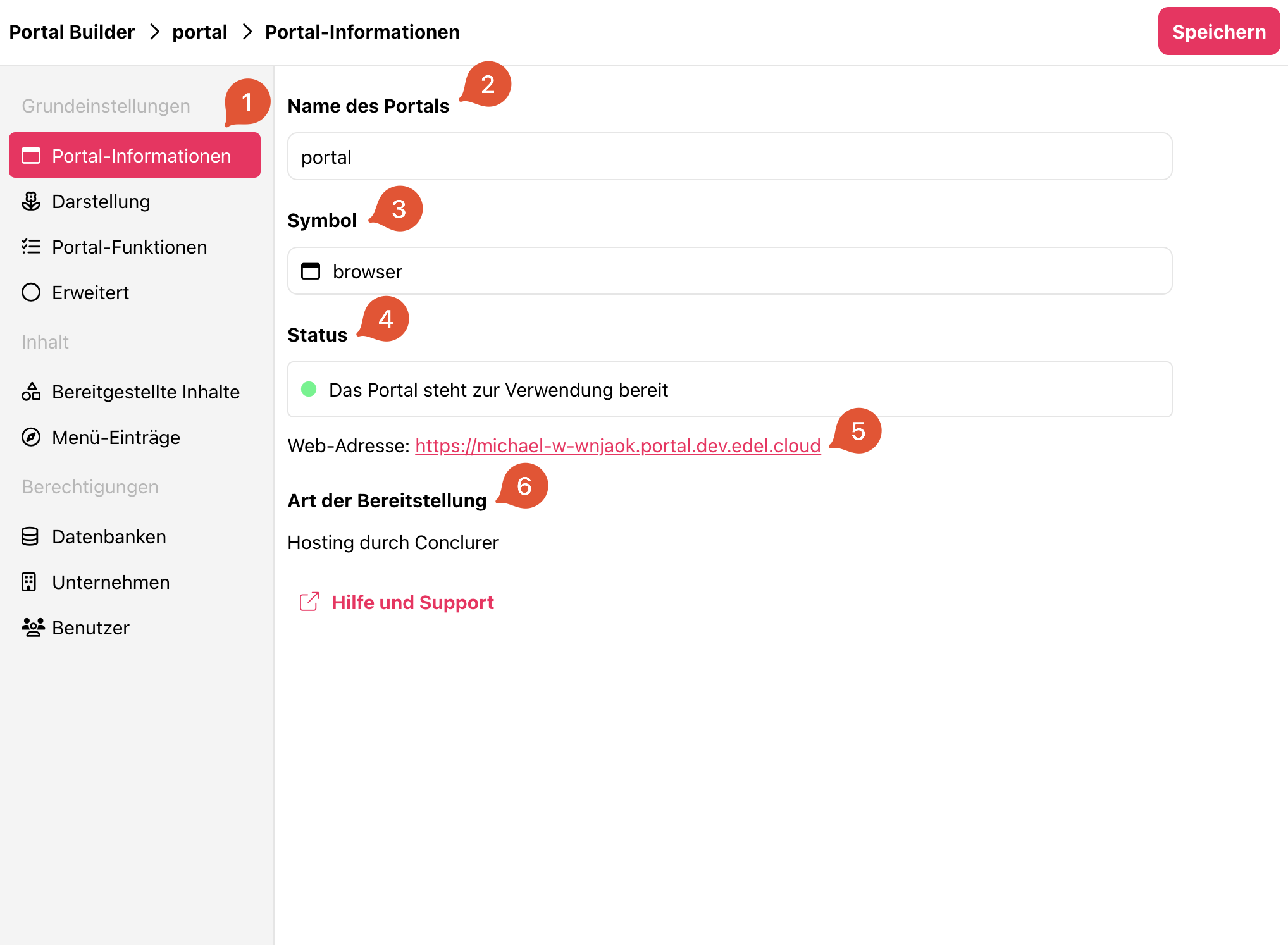
Task: Click the Hosting durch Conclurer text
Action: tap(393, 543)
